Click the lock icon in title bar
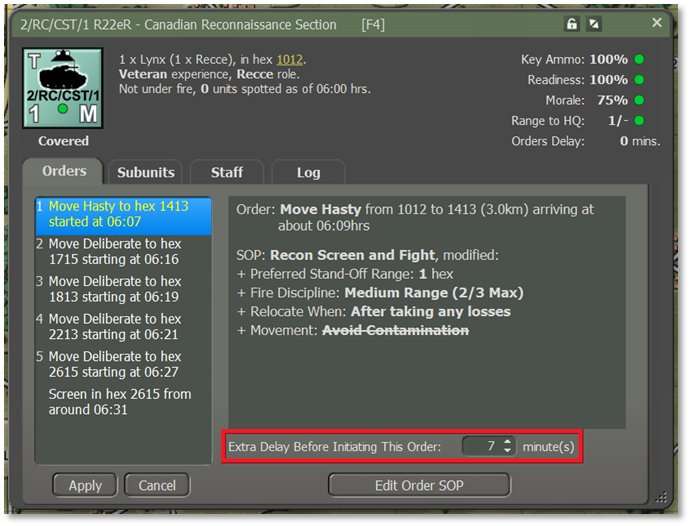Image resolution: width=690 pixels, height=526 pixels. [x=571, y=23]
